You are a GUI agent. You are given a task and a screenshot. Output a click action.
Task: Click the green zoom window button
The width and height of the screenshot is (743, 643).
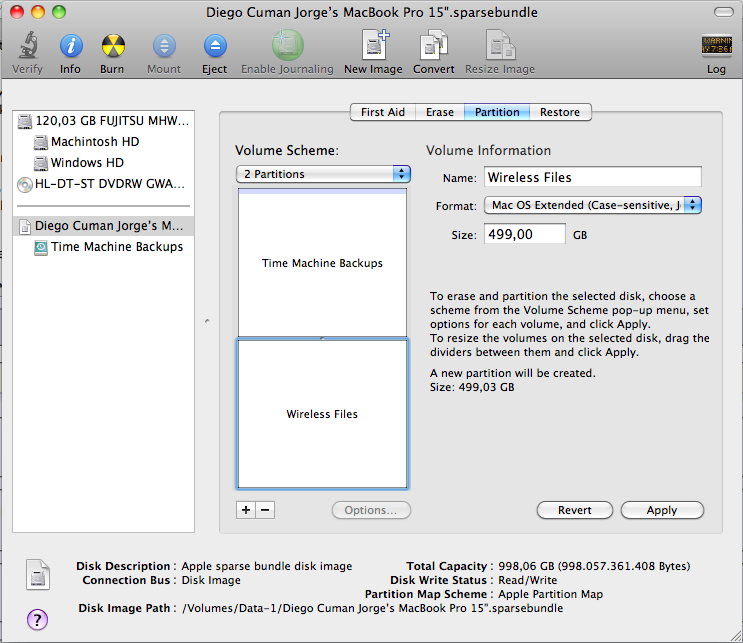[x=59, y=12]
